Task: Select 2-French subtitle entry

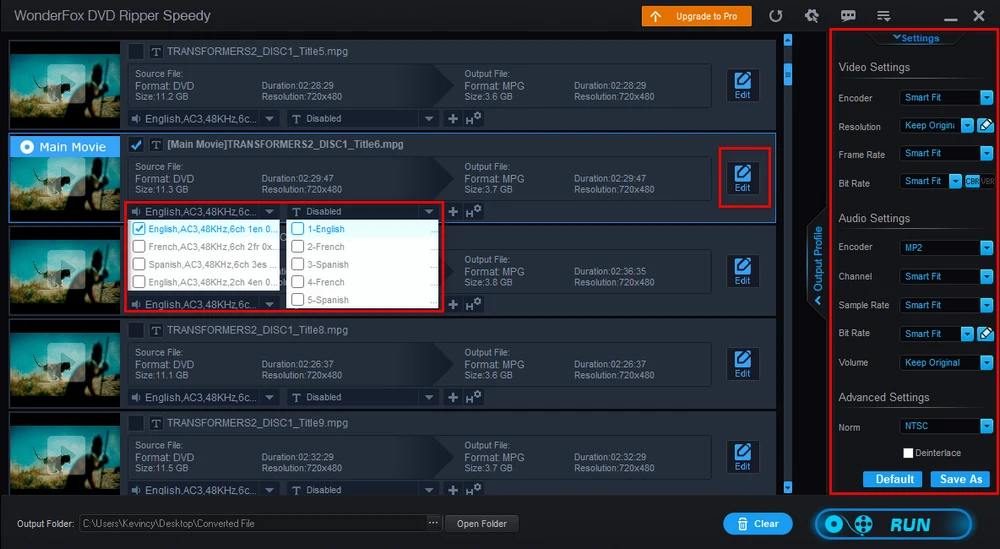Action: (362, 247)
